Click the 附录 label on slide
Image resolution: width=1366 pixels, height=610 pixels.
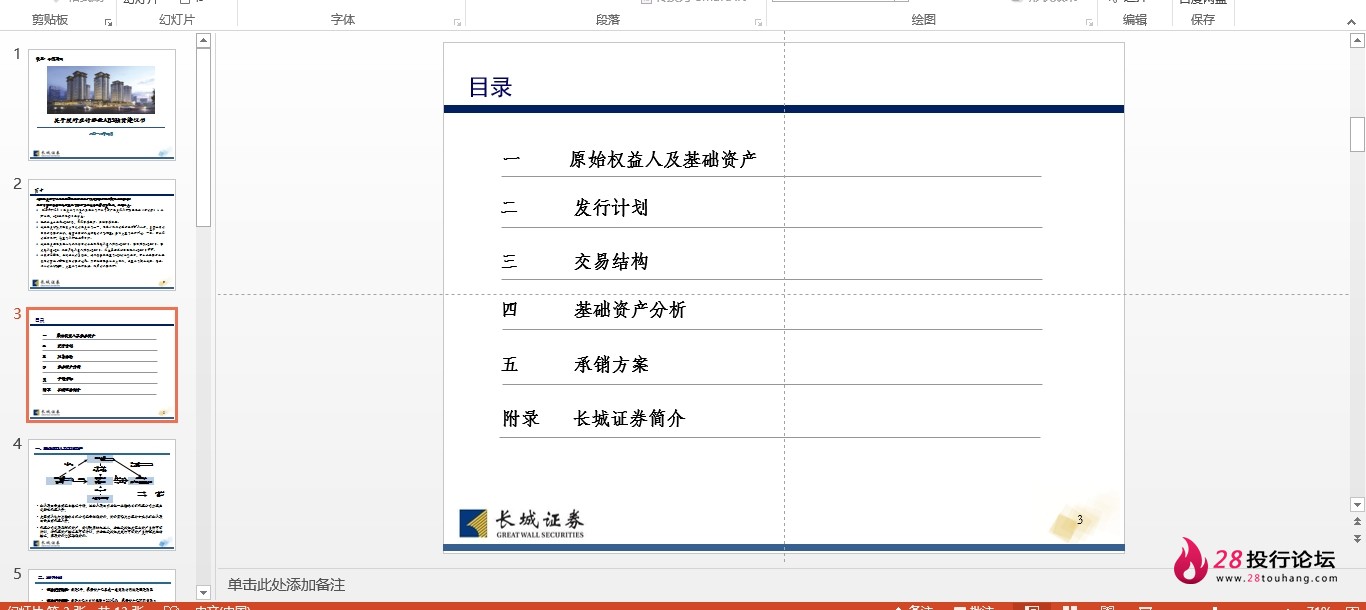521,419
